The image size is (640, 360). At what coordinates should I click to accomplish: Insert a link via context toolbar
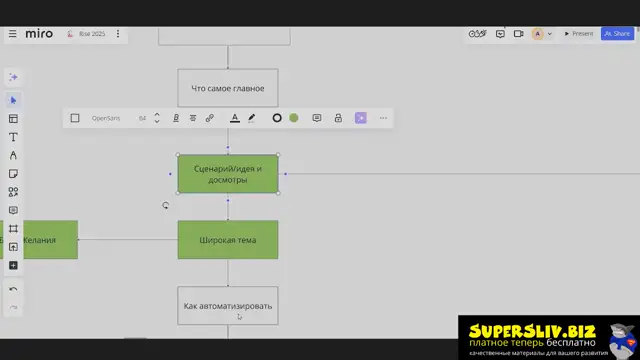coord(210,118)
